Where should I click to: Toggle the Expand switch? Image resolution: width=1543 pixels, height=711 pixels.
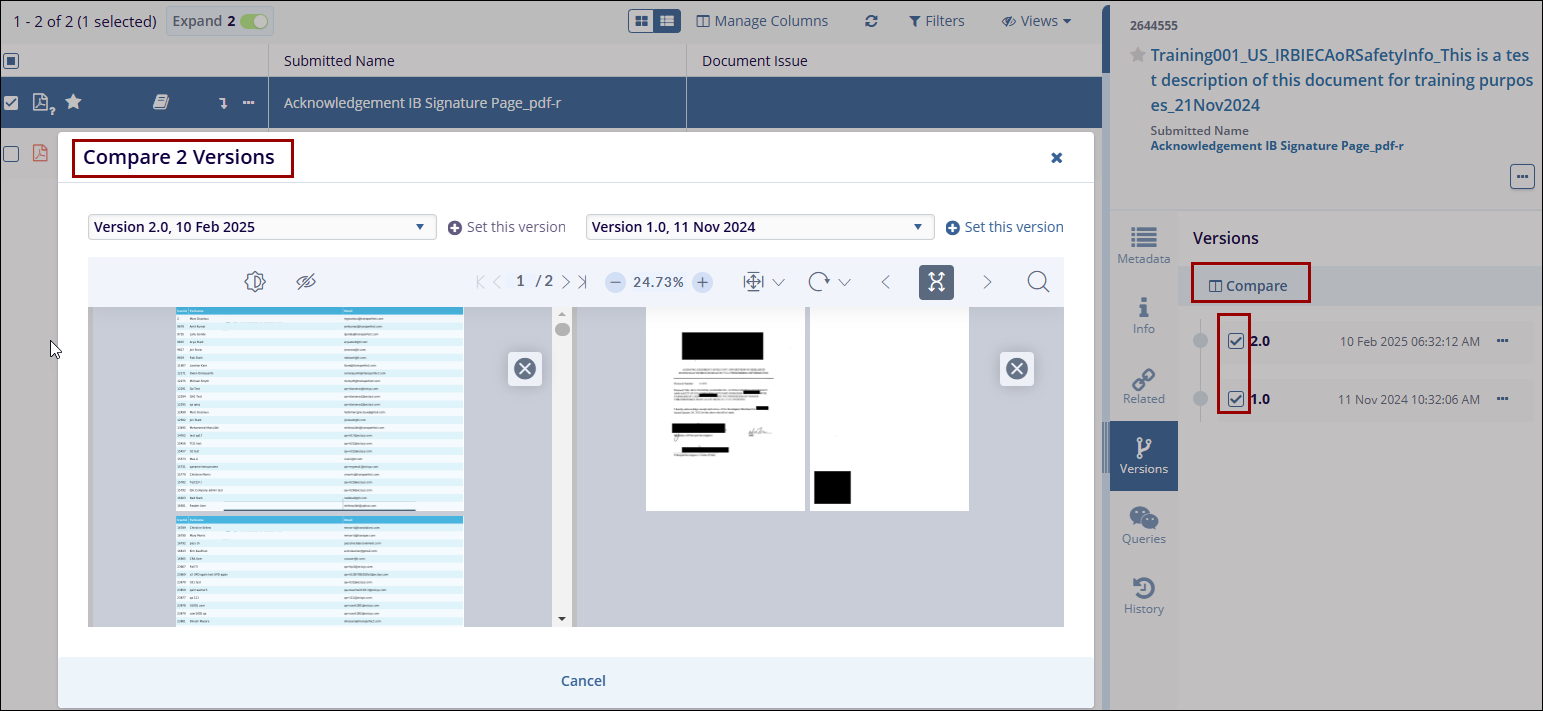click(254, 21)
